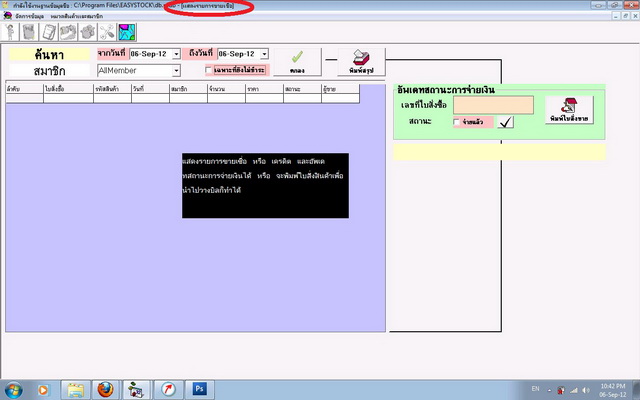Image resolution: width=640 pixels, height=400 pixels.
Task: Toggle the เฉพาะที่ยังไม่ชำระ unpaid-only checkbox
Action: [209, 71]
